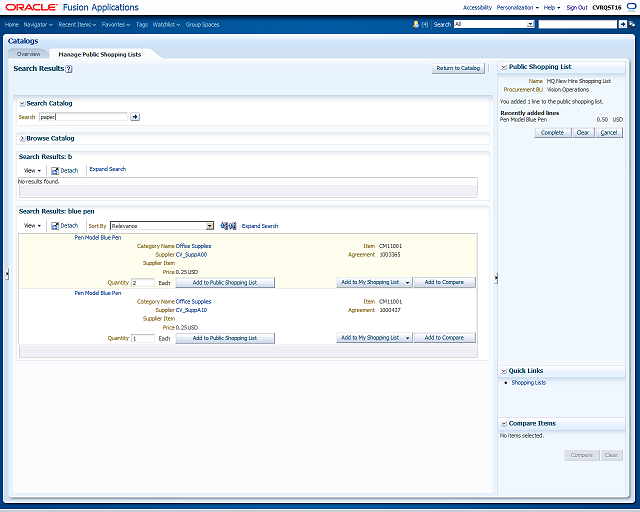This screenshot has width=640, height=512.
Task: Click Expand Search link in blue pen results
Action: pyautogui.click(x=260, y=226)
